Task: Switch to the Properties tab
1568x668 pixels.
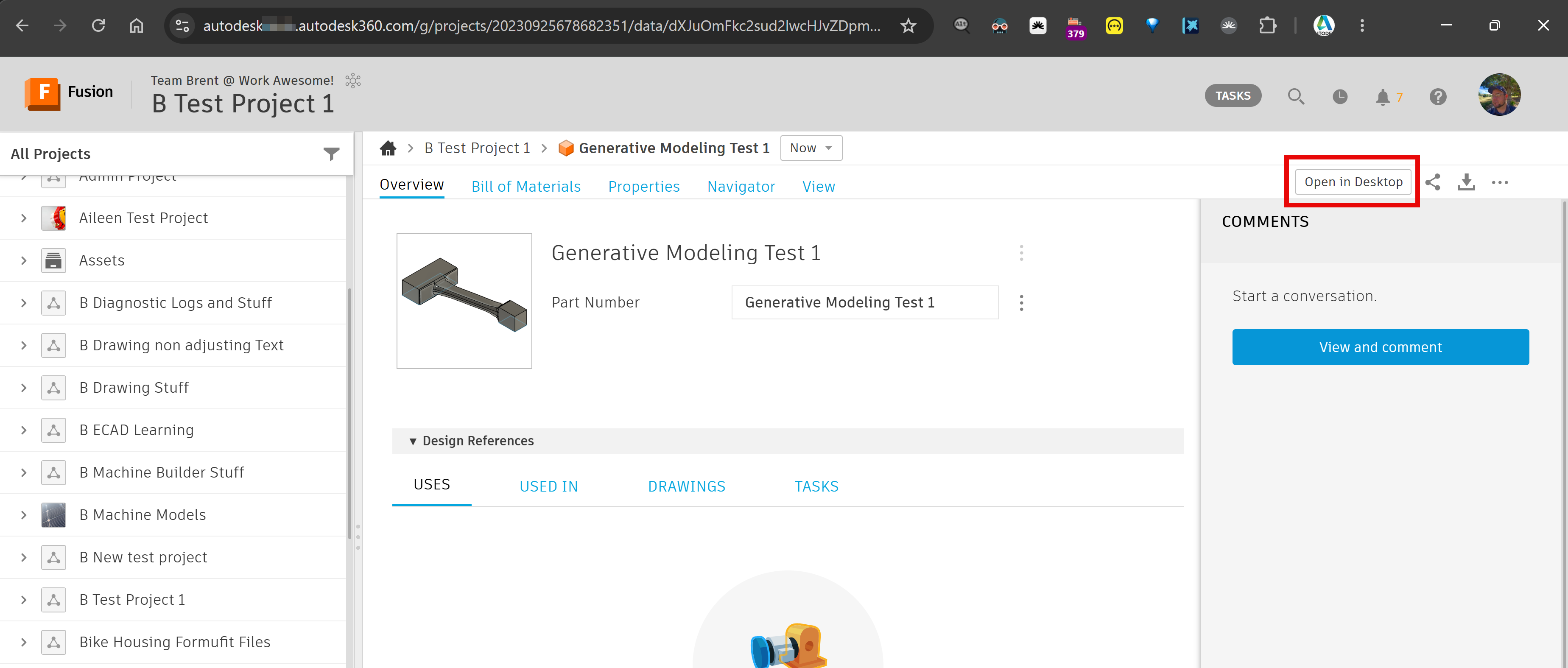Action: click(x=643, y=186)
